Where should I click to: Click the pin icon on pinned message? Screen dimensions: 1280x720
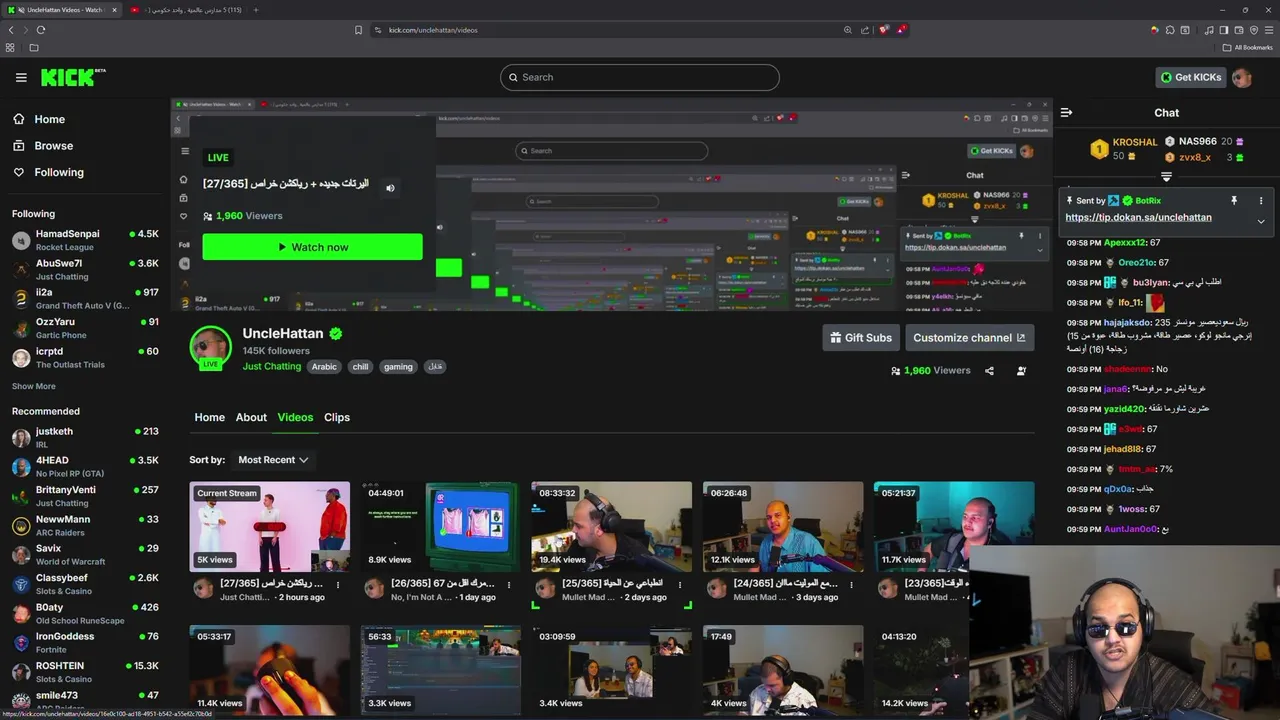[x=1234, y=201]
